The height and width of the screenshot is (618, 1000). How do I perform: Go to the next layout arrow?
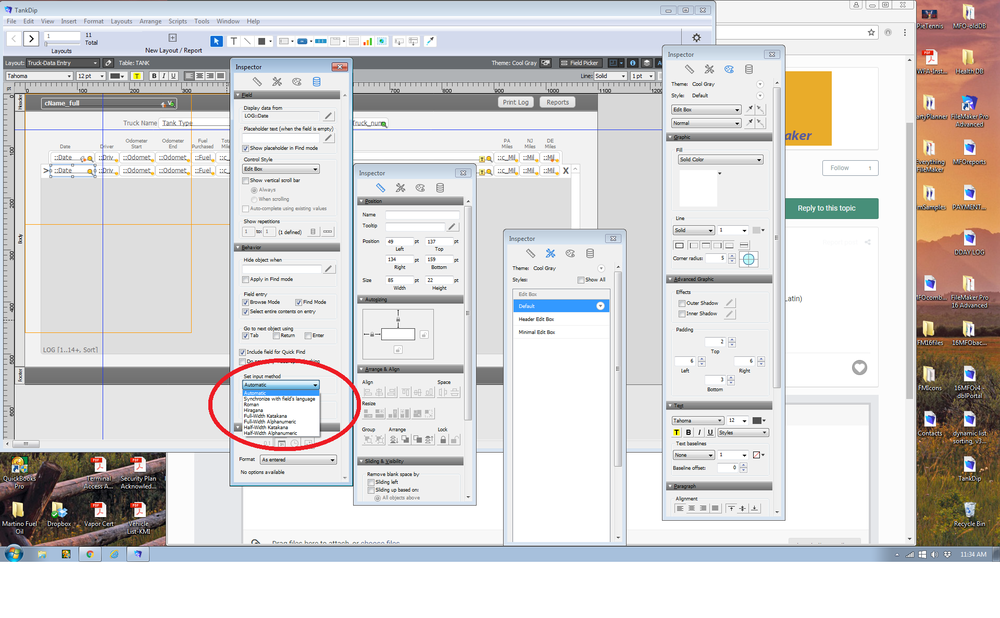click(x=31, y=39)
